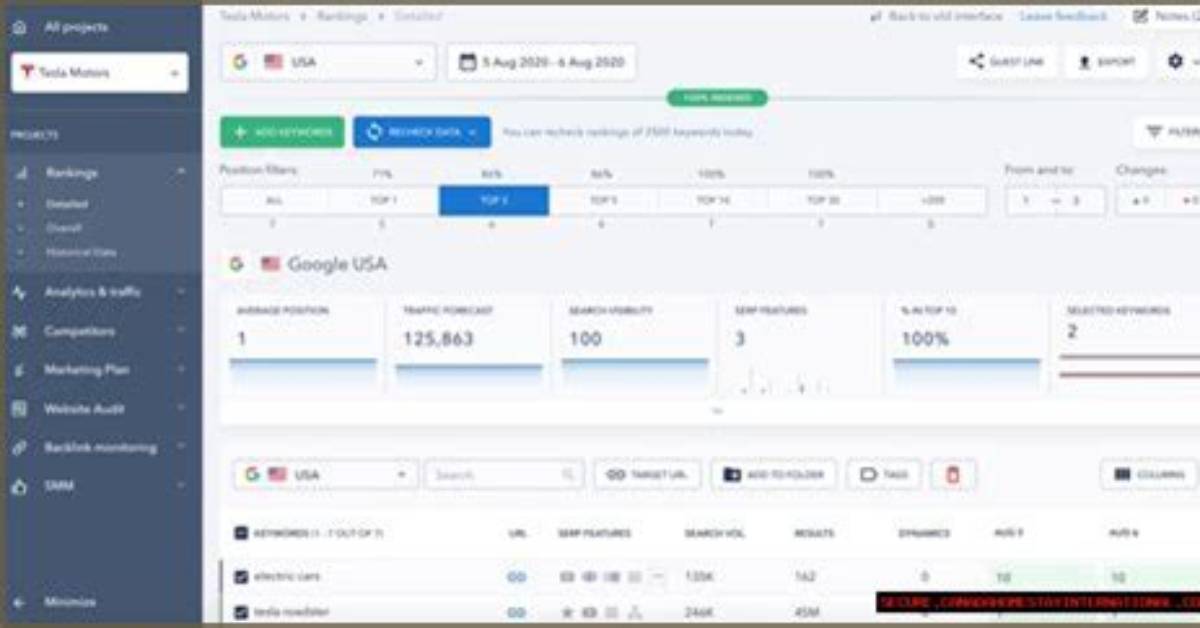1200x628 pixels.
Task: Click the magnifier icon in keyword search
Action: 568,475
